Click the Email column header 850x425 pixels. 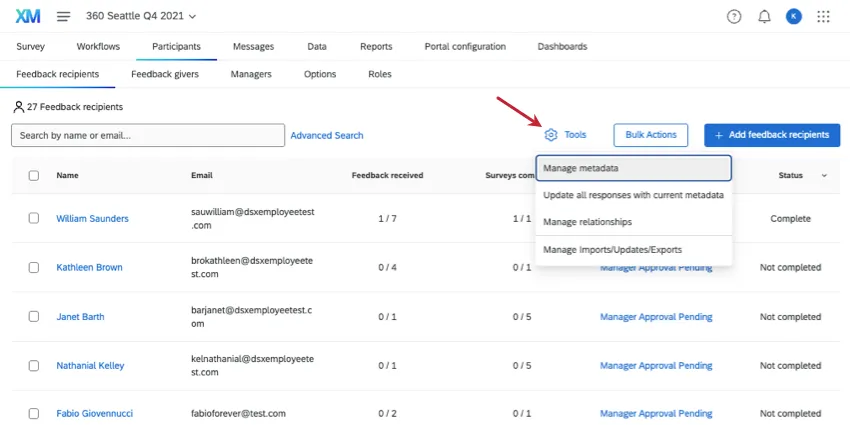(x=202, y=175)
